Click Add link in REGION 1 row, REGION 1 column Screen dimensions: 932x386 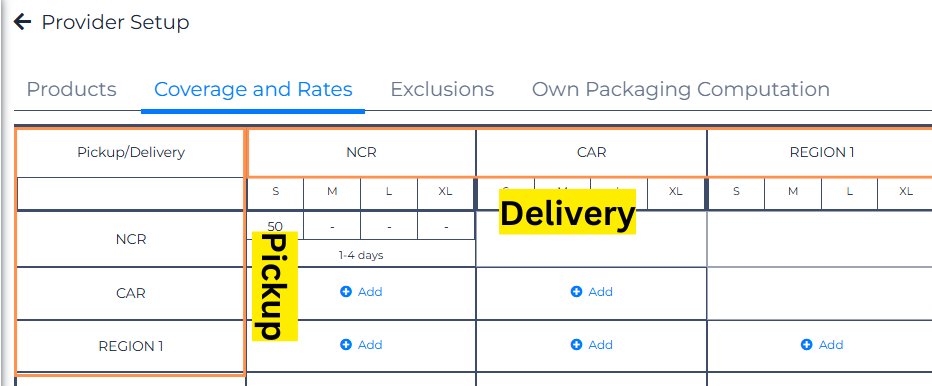click(831, 345)
